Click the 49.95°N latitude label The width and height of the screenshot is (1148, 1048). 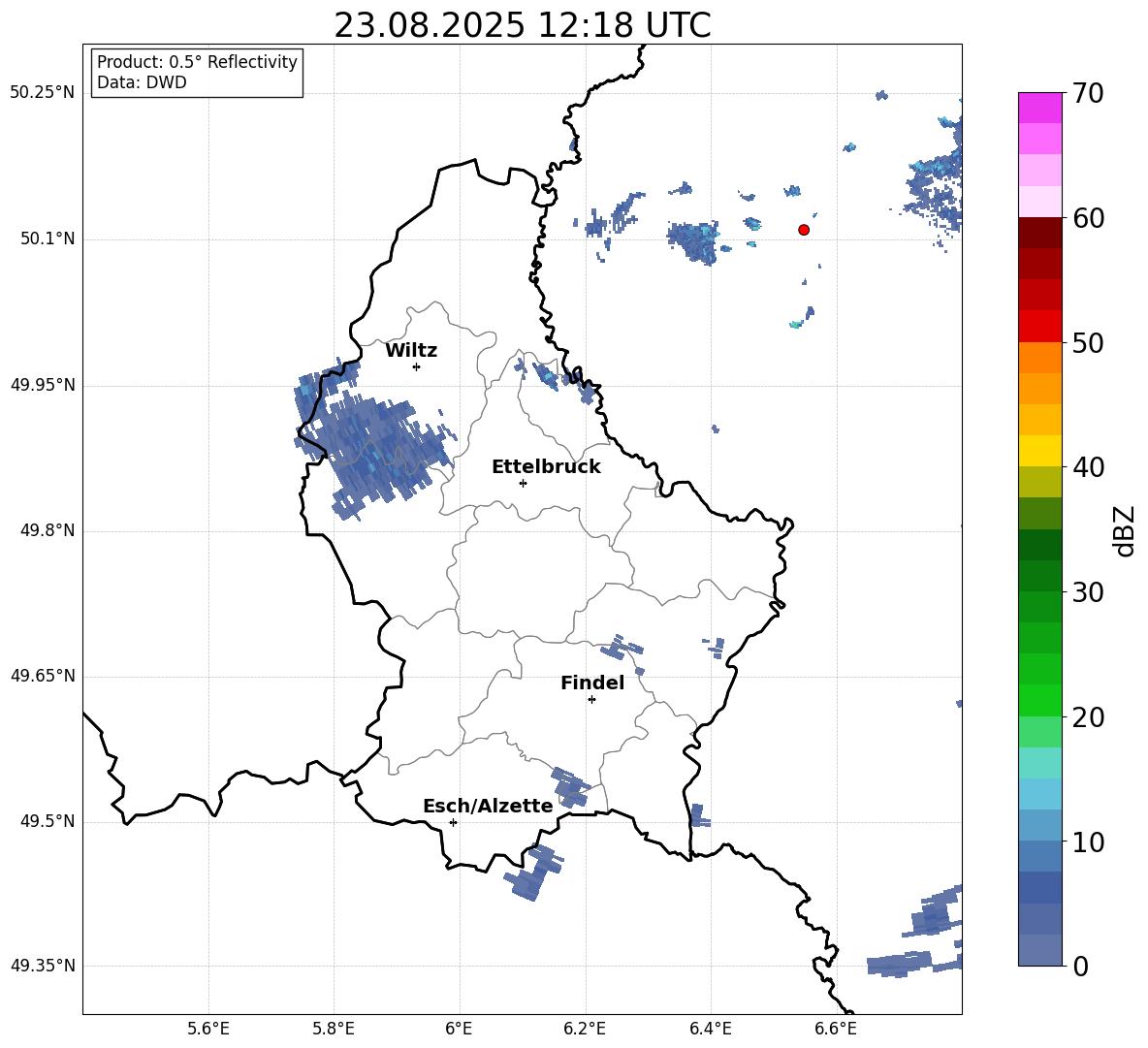[43, 385]
